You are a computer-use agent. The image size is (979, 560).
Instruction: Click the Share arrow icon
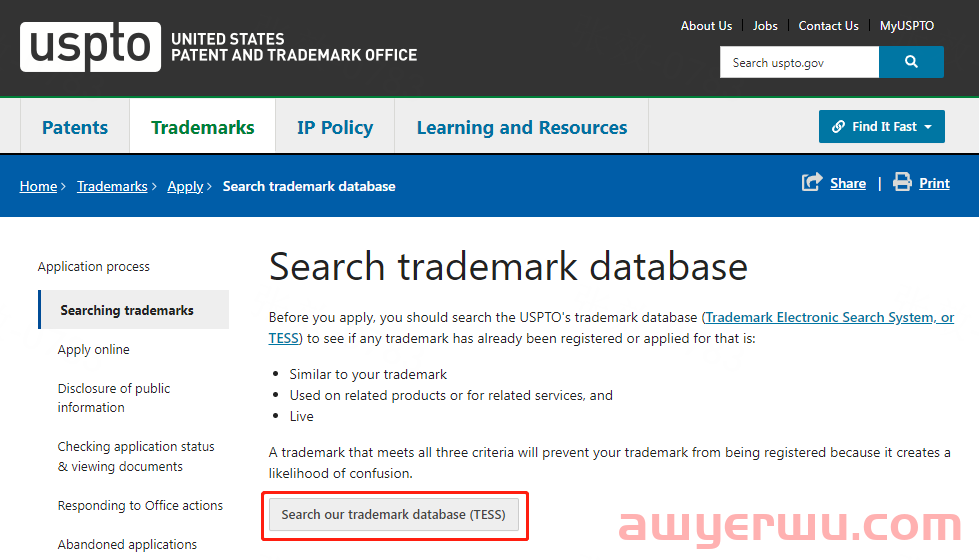pos(812,182)
